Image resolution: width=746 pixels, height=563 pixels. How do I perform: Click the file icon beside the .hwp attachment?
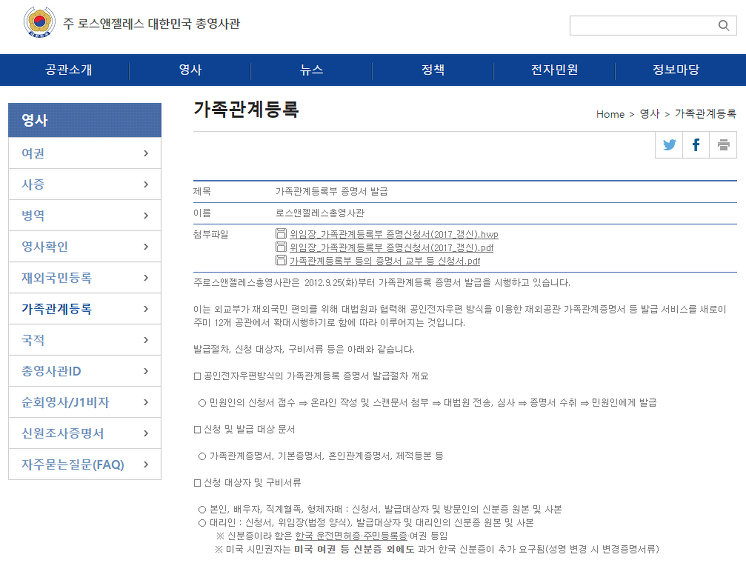pos(281,233)
